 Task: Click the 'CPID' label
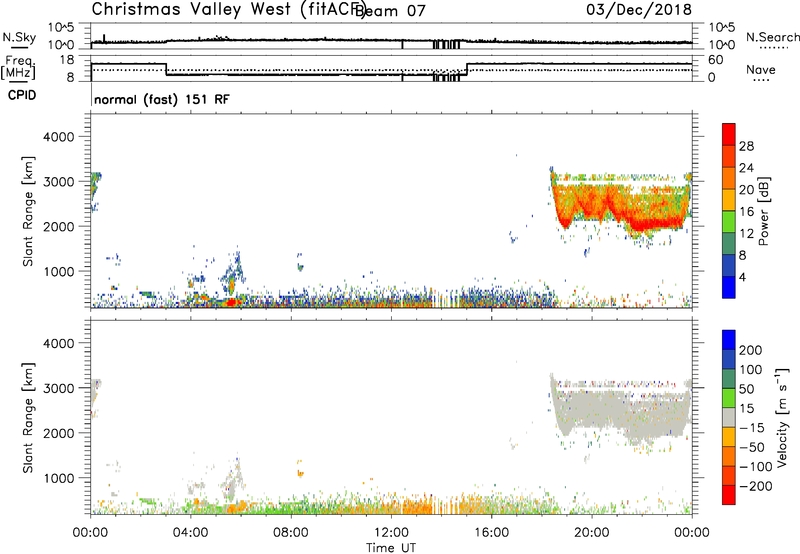tap(22, 95)
